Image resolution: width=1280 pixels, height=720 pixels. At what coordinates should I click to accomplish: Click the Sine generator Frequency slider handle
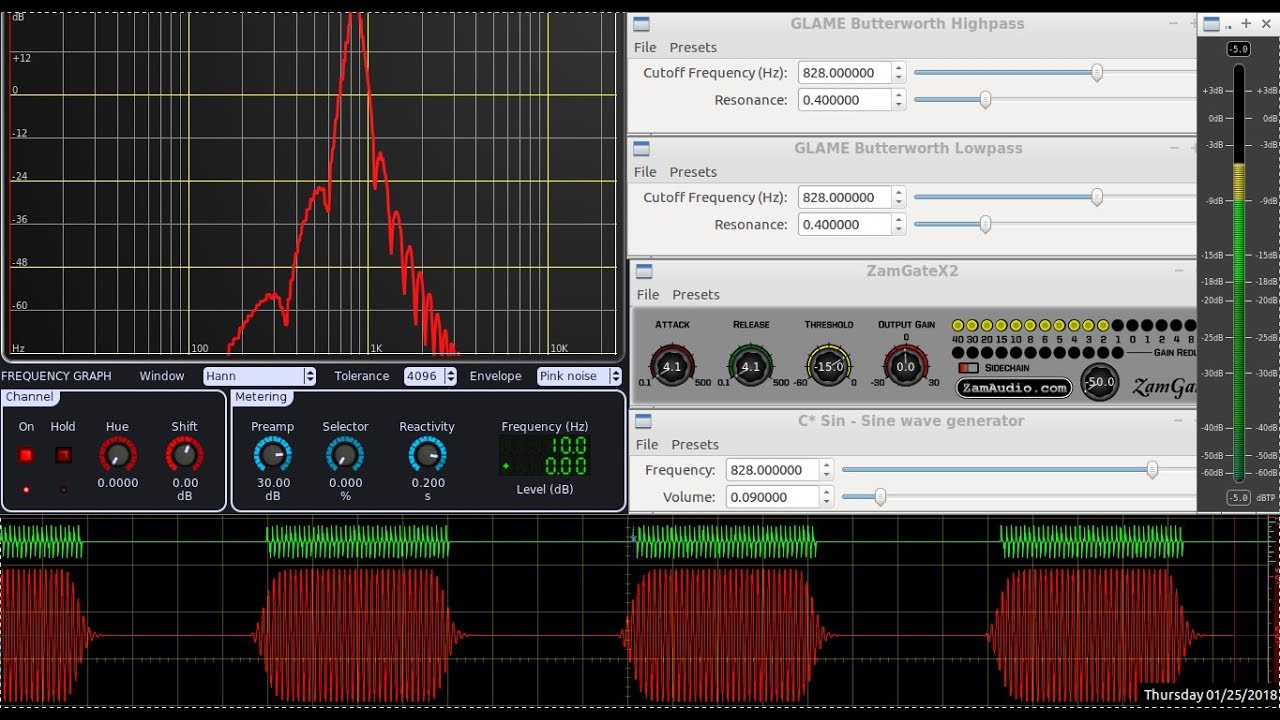(x=1152, y=469)
